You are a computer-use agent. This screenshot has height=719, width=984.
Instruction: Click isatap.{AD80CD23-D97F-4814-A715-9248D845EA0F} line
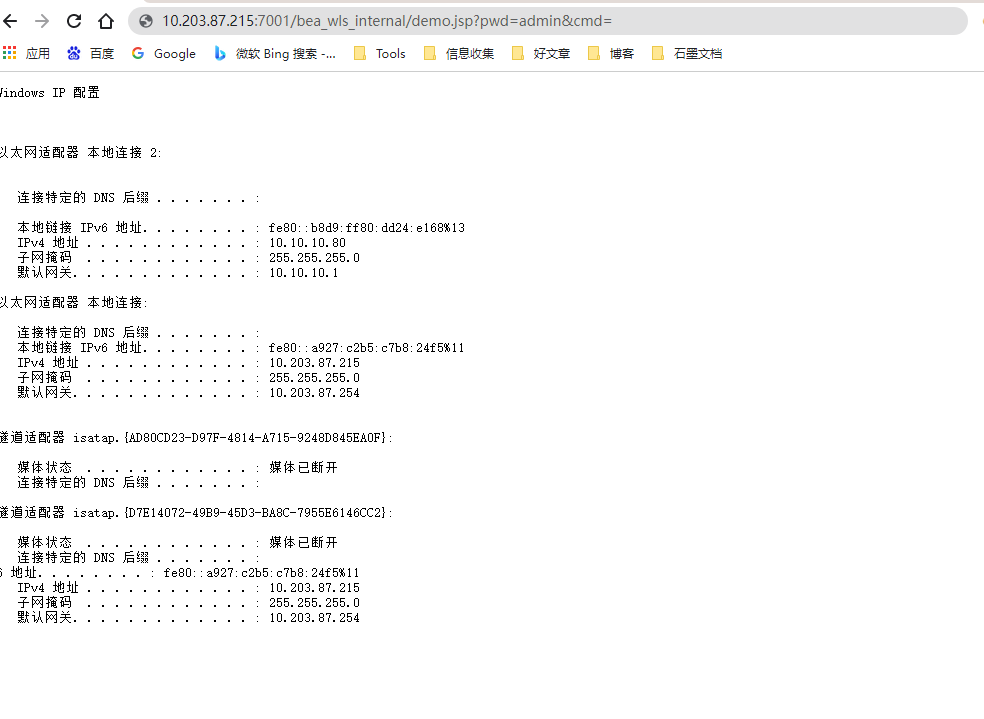pos(196,438)
